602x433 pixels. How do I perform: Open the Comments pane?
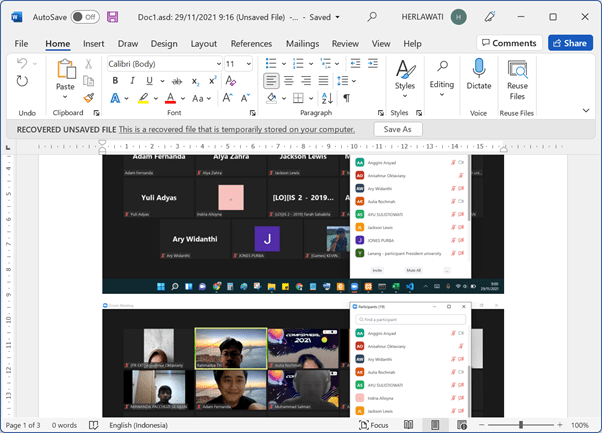tap(508, 43)
